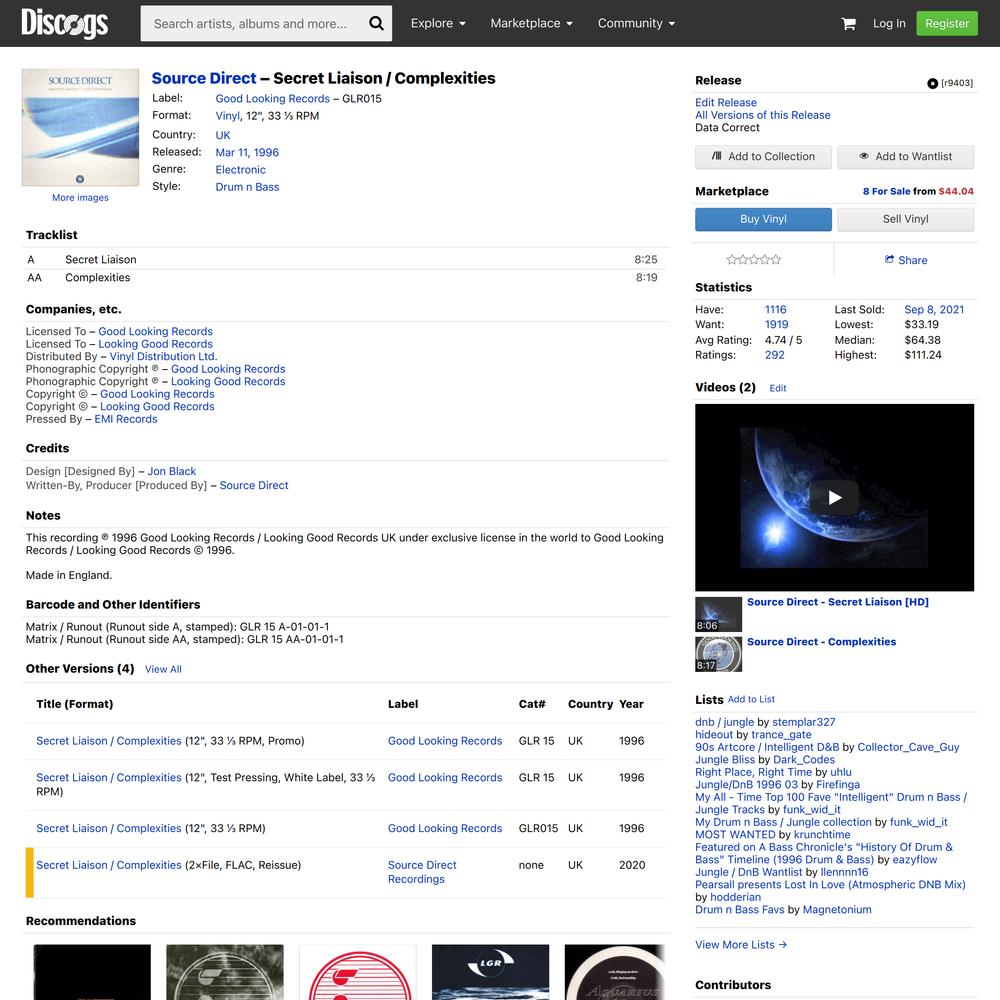Click the Buy Vinyl button
Viewport: 1000px width, 1000px height.
point(763,219)
